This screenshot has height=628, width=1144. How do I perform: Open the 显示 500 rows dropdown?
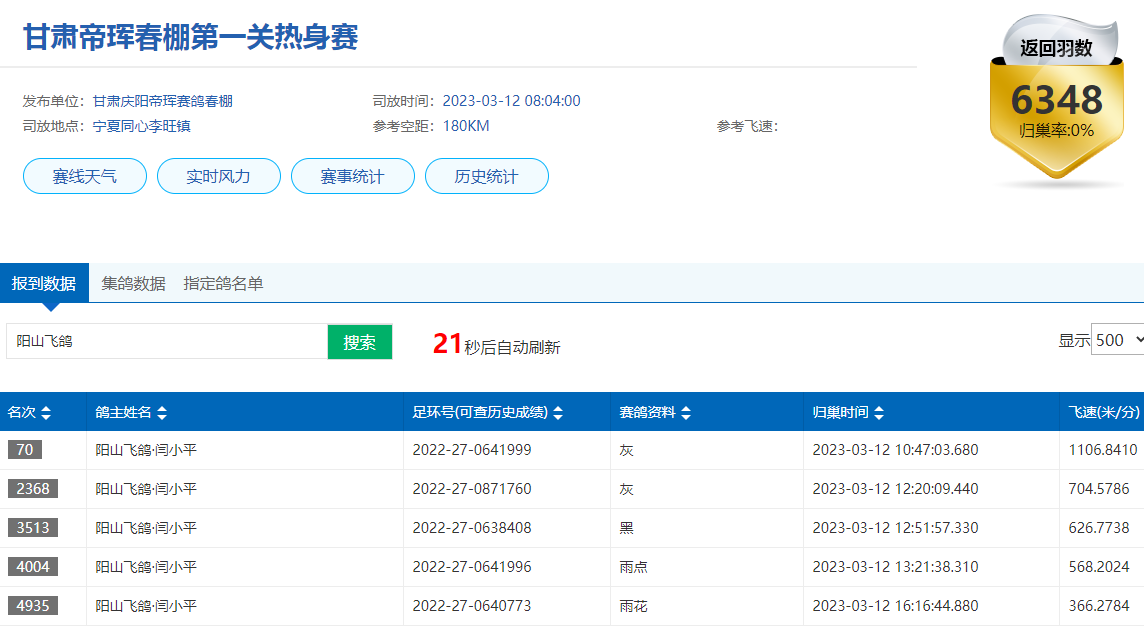pos(1117,340)
